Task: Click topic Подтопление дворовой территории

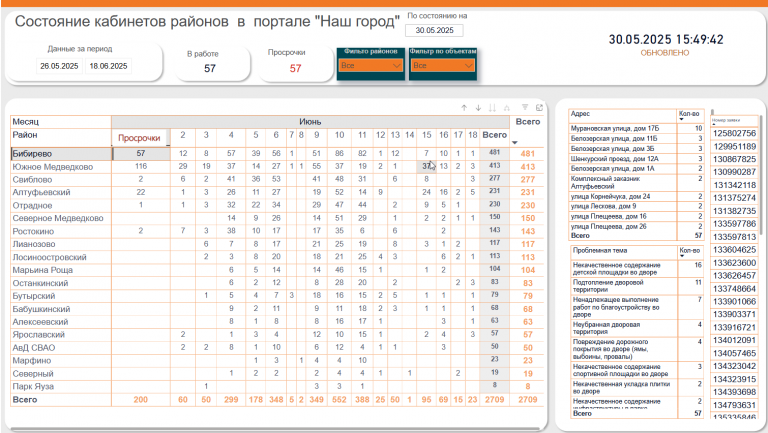Action: click(x=608, y=286)
